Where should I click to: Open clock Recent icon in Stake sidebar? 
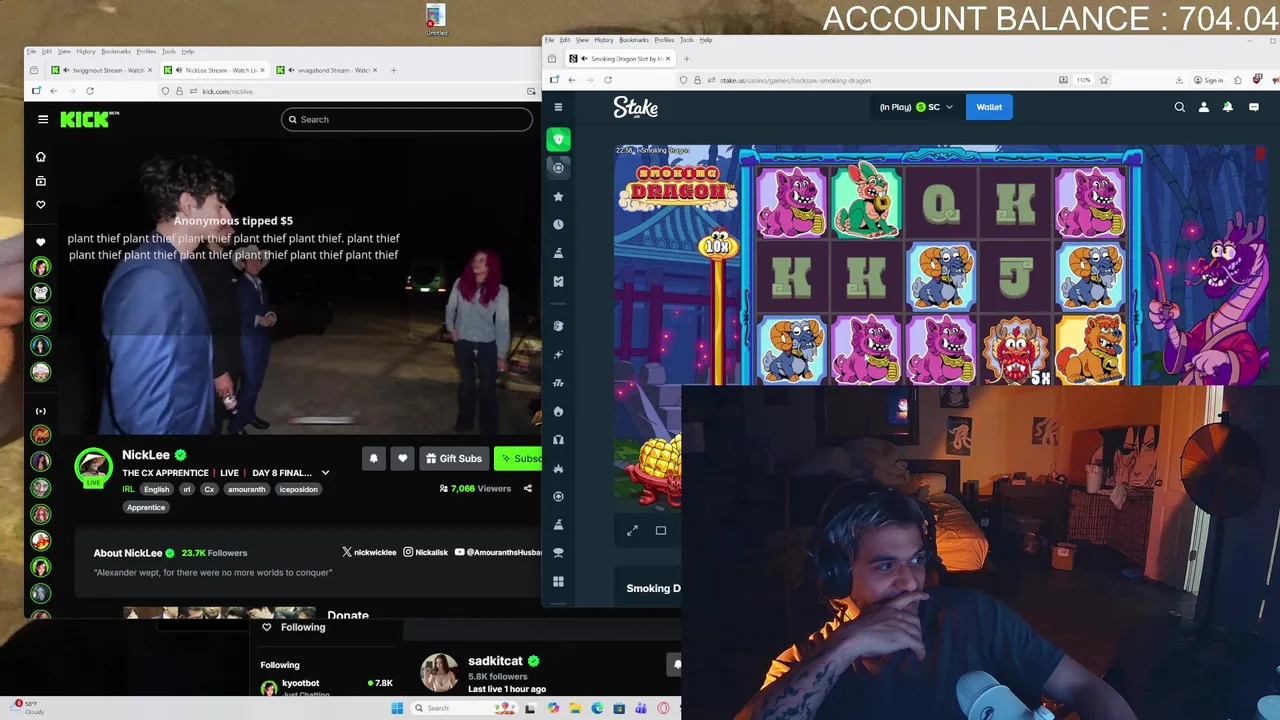click(x=559, y=225)
